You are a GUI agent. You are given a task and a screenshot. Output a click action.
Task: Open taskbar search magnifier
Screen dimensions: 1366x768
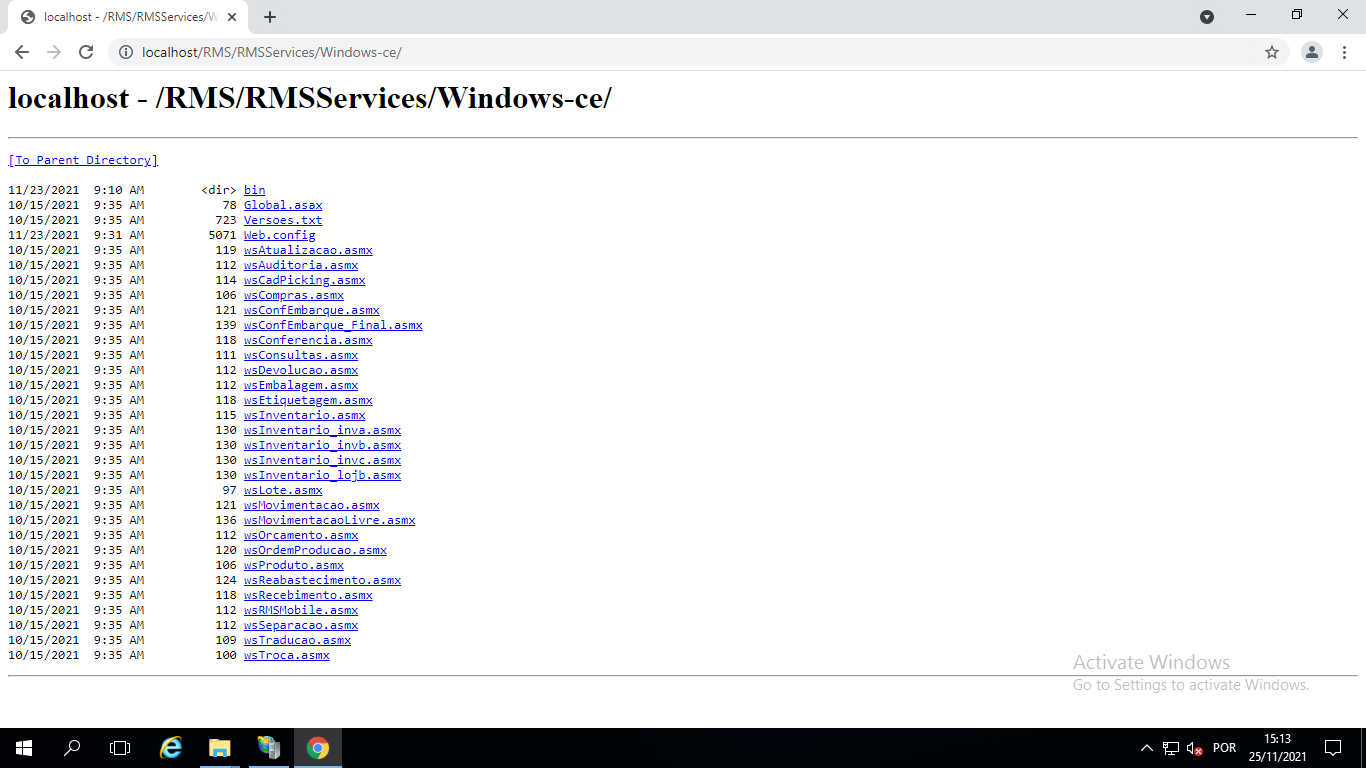72,748
